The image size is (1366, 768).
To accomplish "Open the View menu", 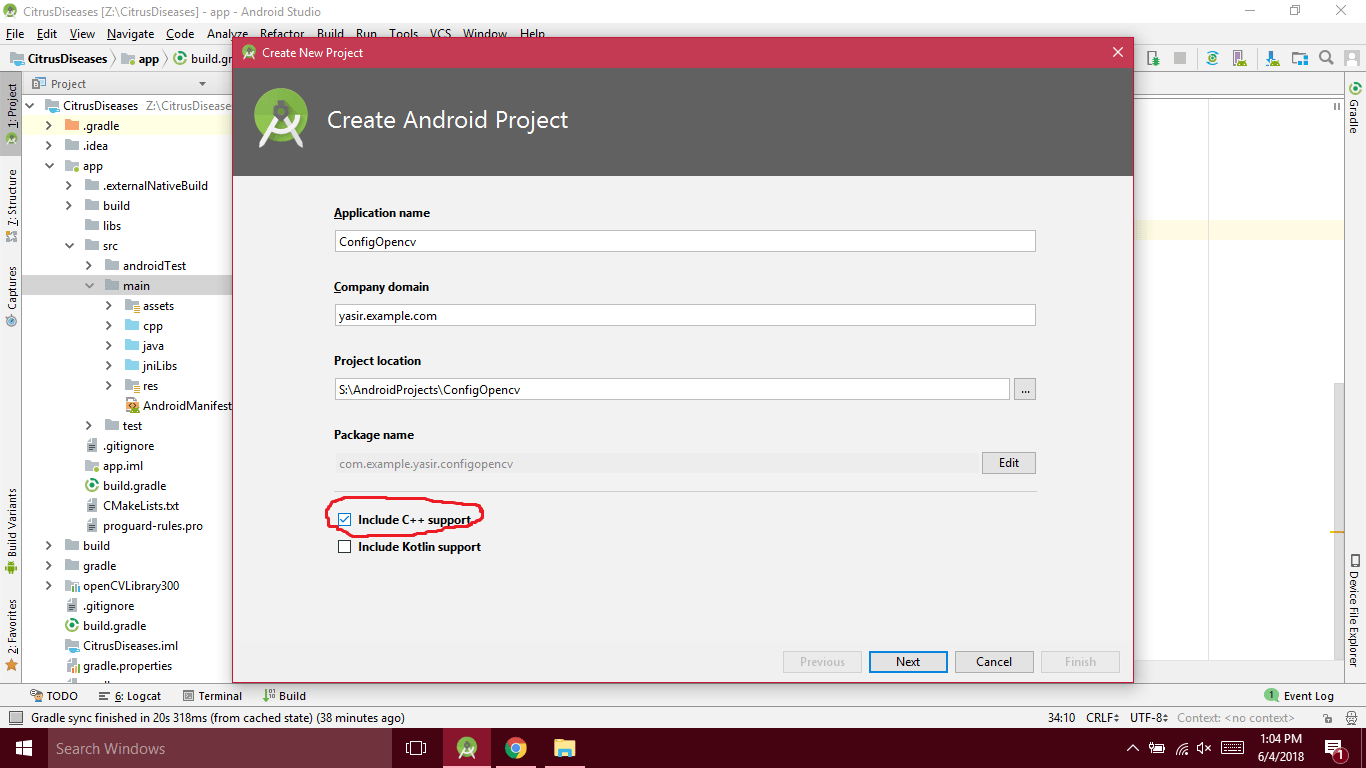I will [82, 34].
